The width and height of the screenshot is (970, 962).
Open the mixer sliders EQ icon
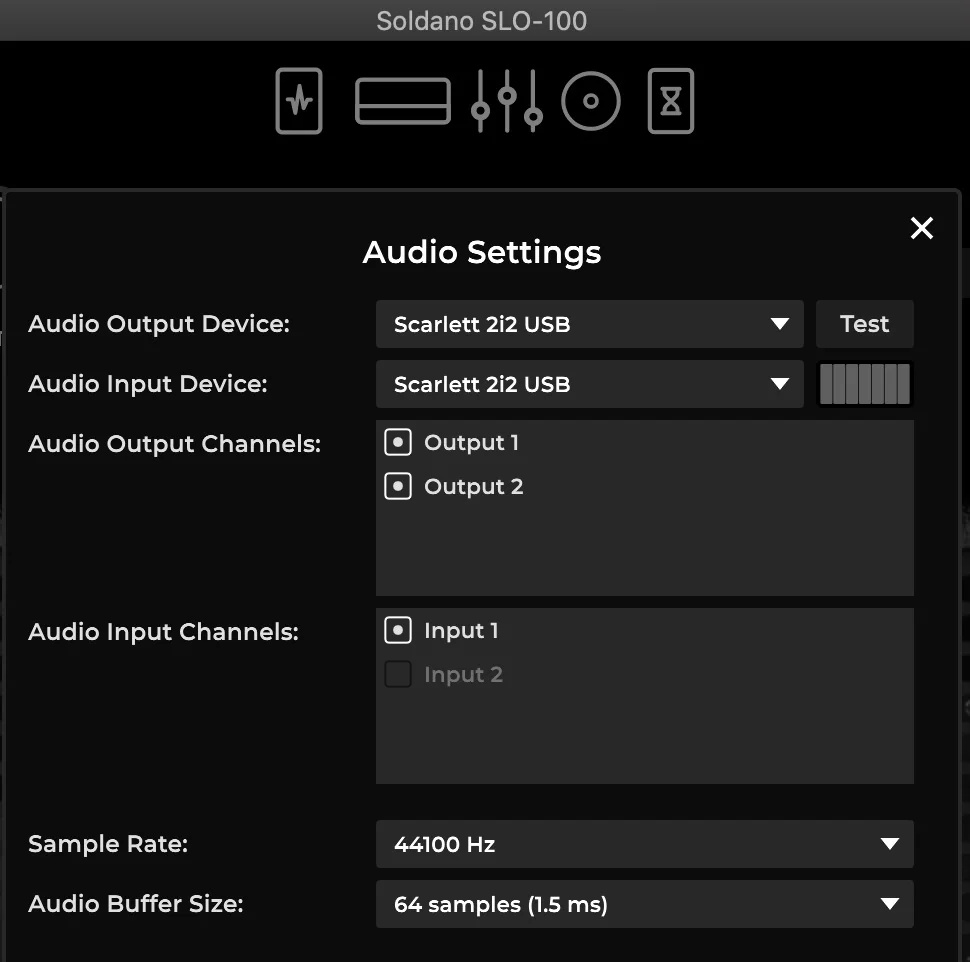[507, 101]
